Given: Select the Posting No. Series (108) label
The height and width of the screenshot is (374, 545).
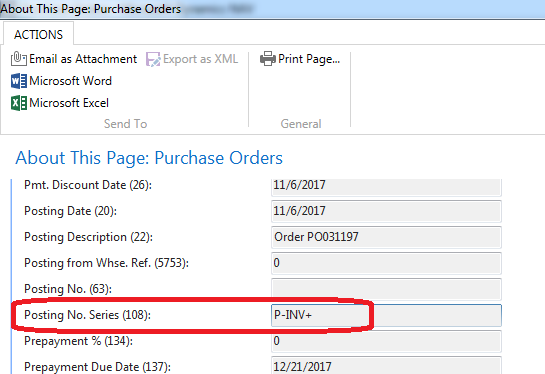Looking at the screenshot, I should point(88,315).
